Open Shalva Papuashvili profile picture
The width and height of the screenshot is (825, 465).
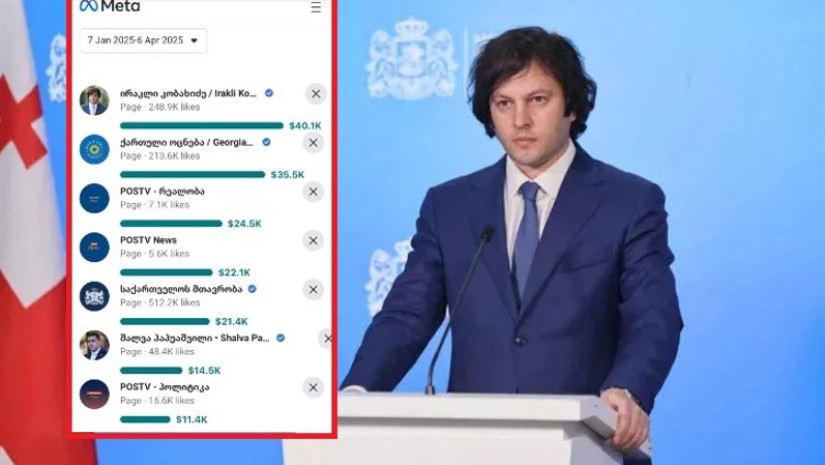(95, 345)
